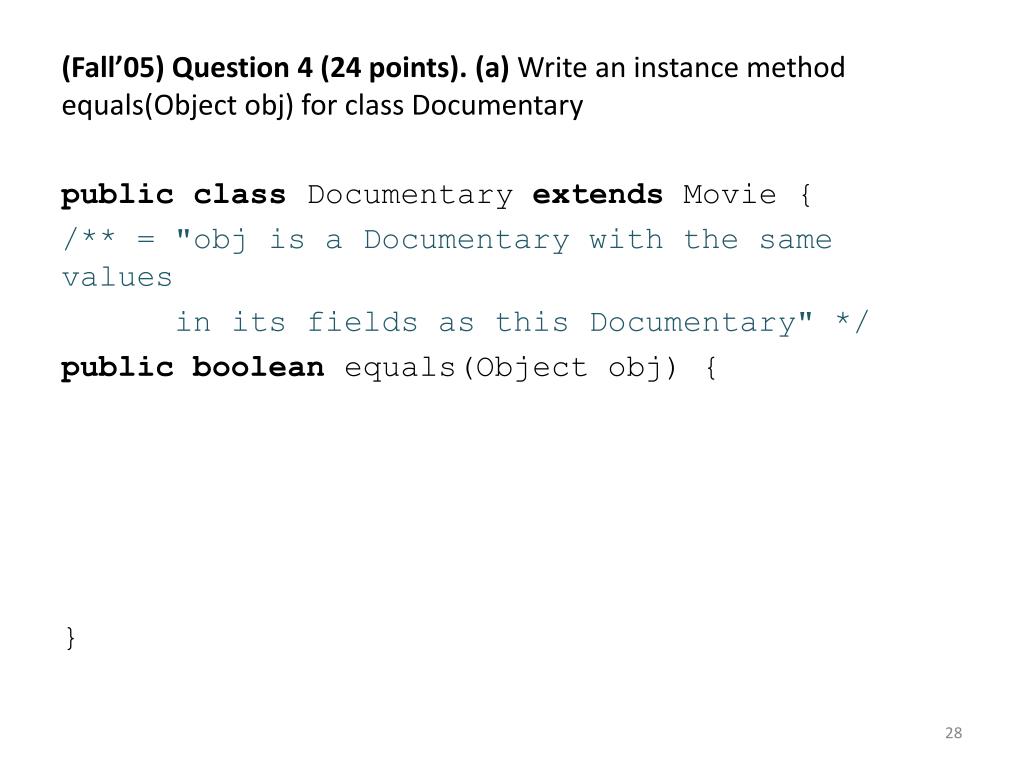The height and width of the screenshot is (768, 1024).
Task: Click 'Write an instance method' text
Action: [681, 67]
